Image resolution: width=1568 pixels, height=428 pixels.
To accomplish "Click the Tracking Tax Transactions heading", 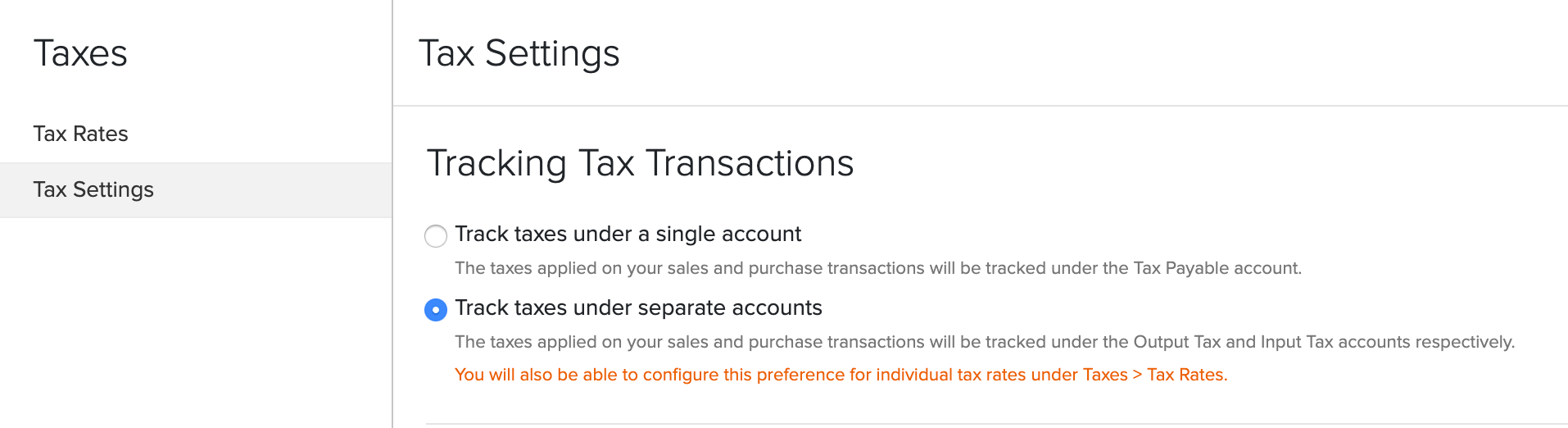I will click(x=640, y=162).
